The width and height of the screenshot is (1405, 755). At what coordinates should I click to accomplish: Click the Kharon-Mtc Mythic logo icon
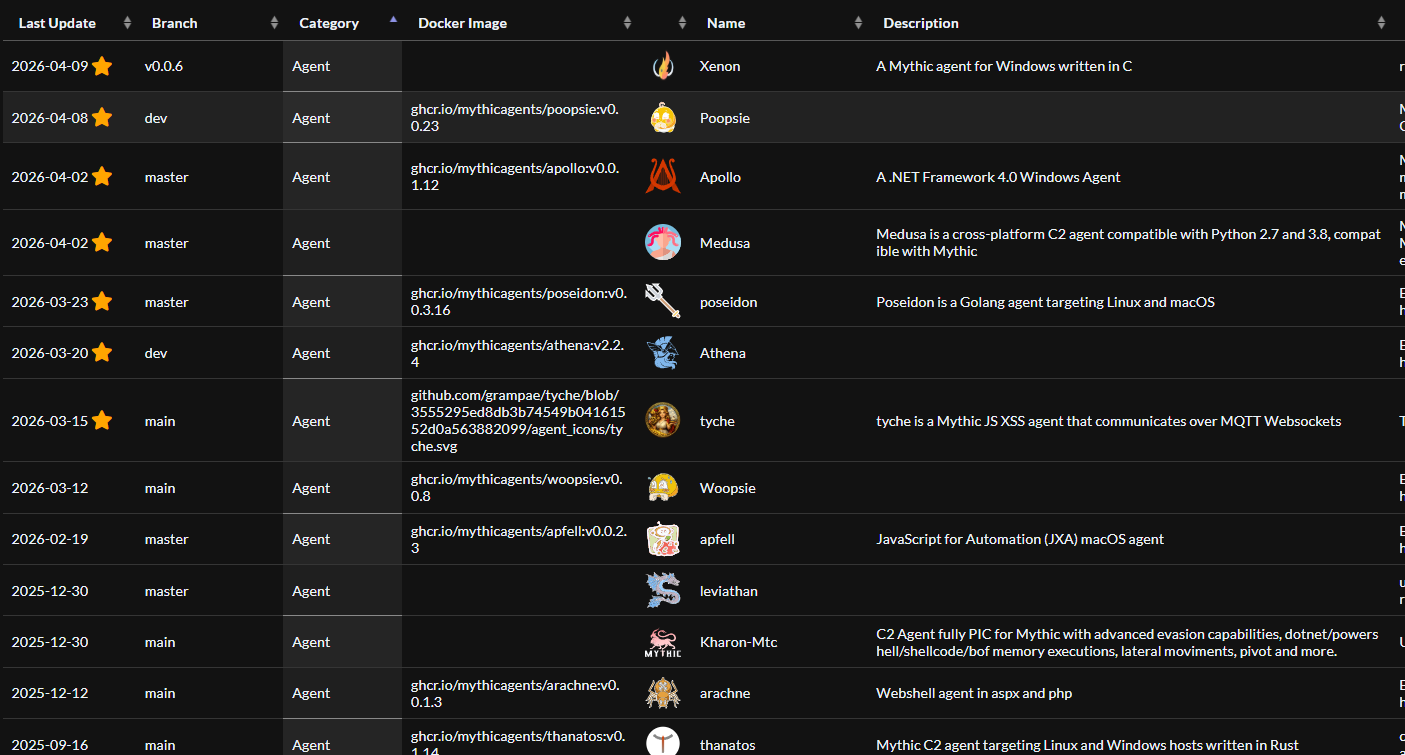pyautogui.click(x=663, y=642)
